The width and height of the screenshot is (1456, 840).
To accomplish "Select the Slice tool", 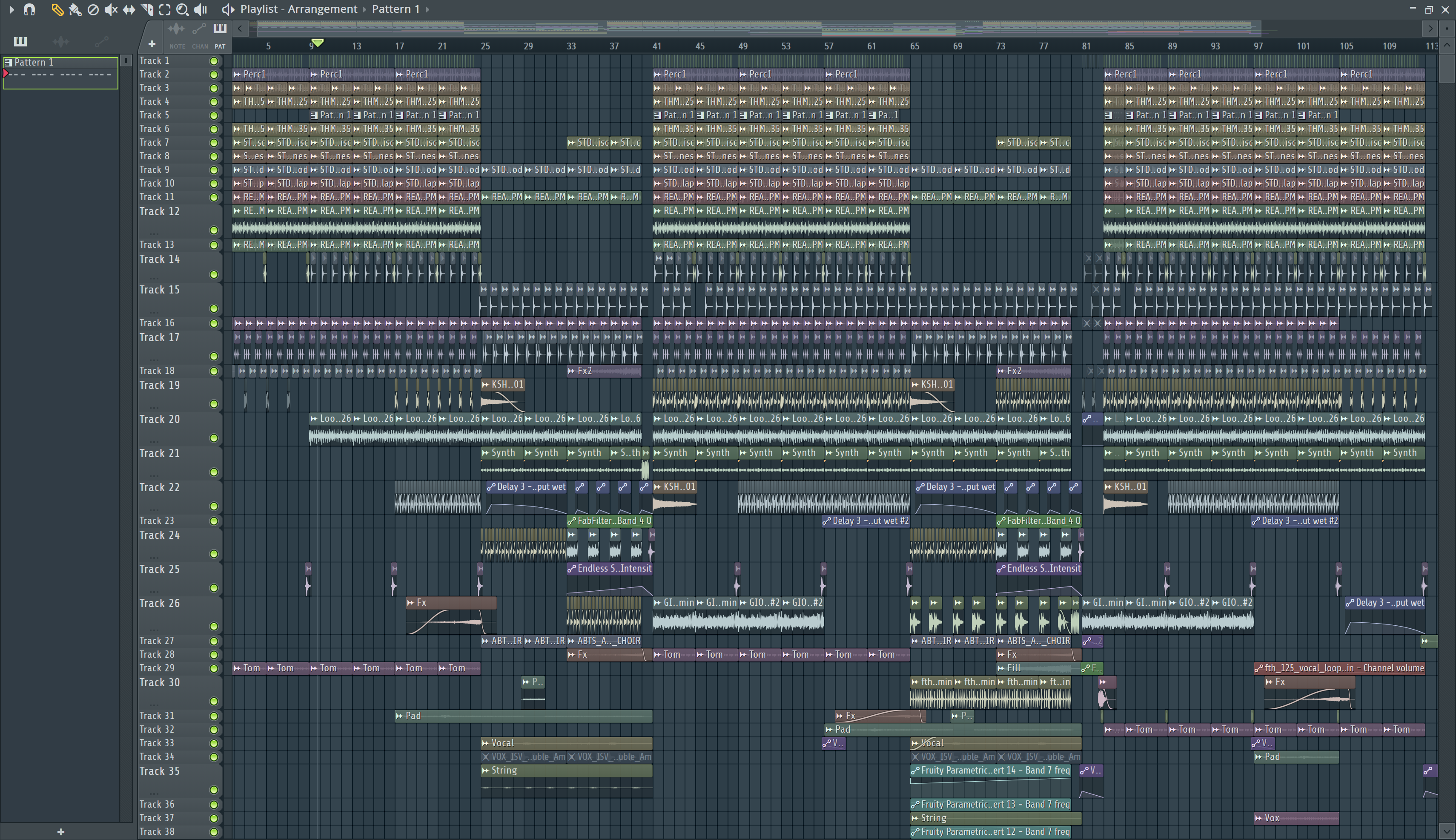I will coord(147,9).
